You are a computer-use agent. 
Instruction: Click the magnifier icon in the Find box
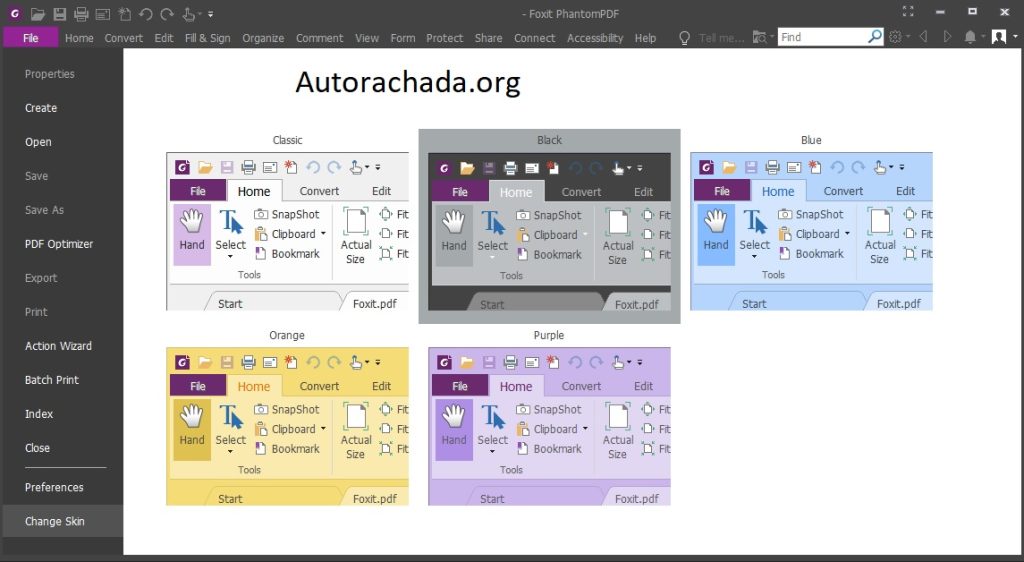click(875, 37)
